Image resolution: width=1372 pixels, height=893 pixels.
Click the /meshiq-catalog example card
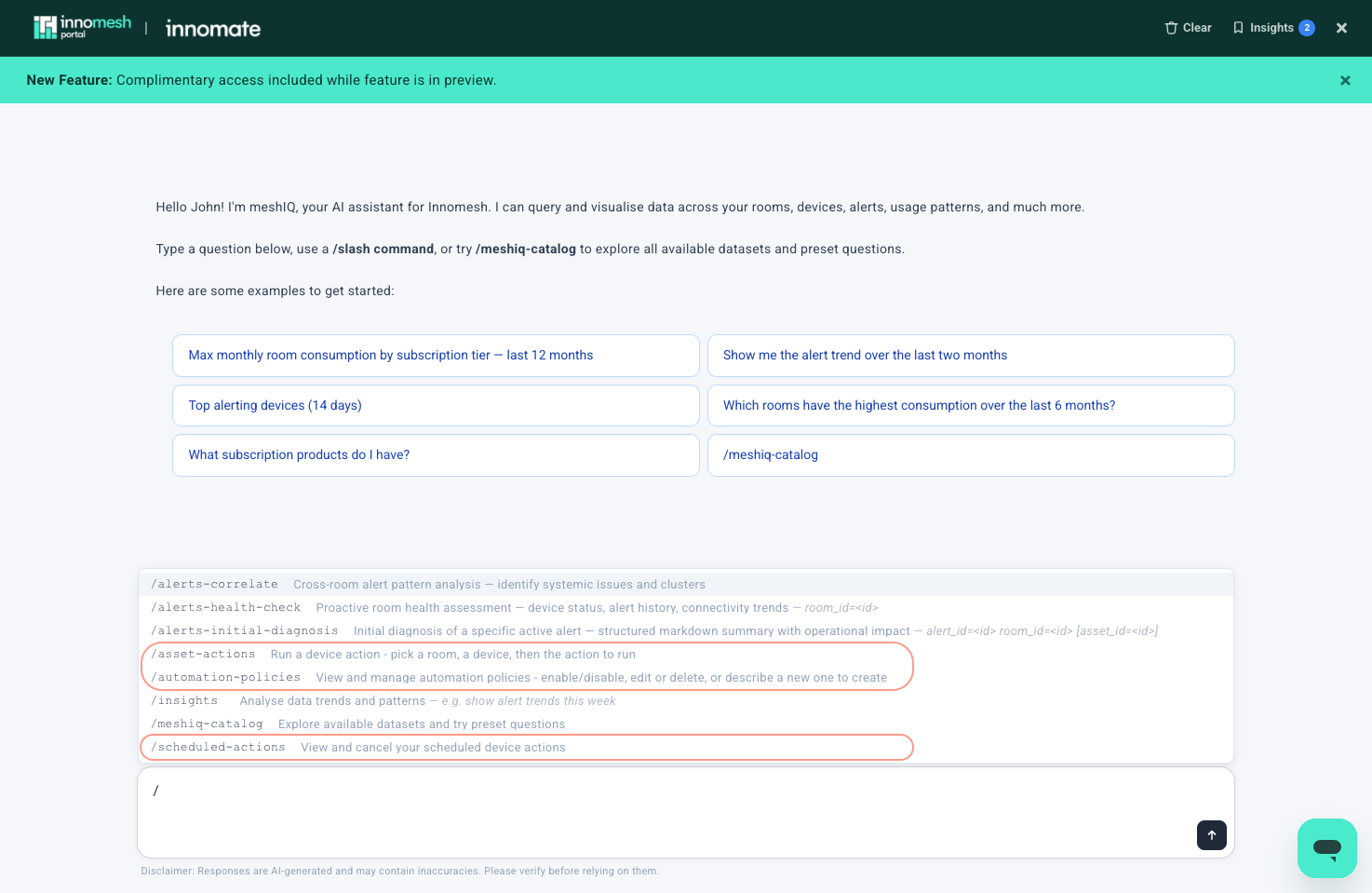pos(971,455)
